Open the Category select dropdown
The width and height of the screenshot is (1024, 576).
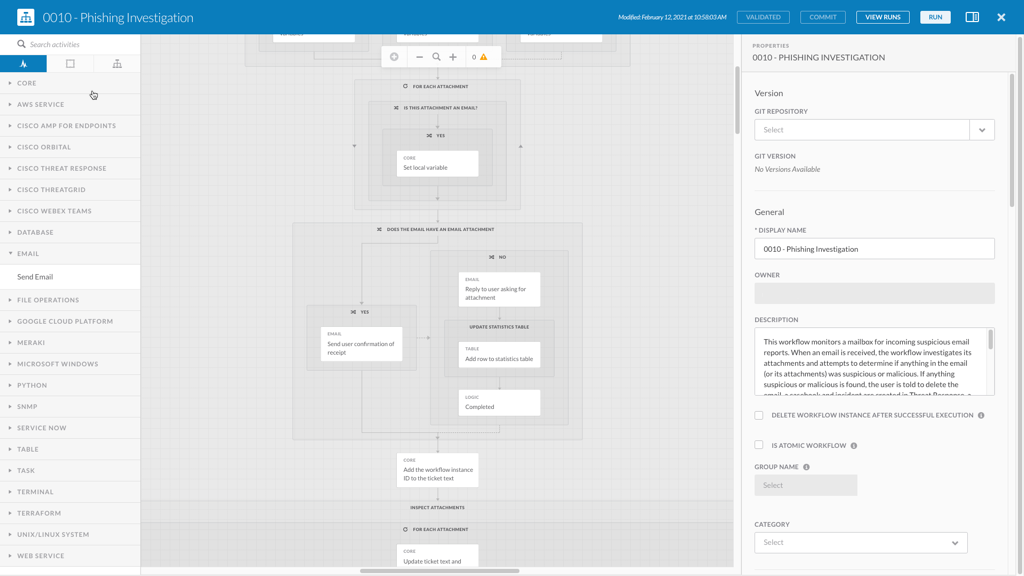coord(860,543)
